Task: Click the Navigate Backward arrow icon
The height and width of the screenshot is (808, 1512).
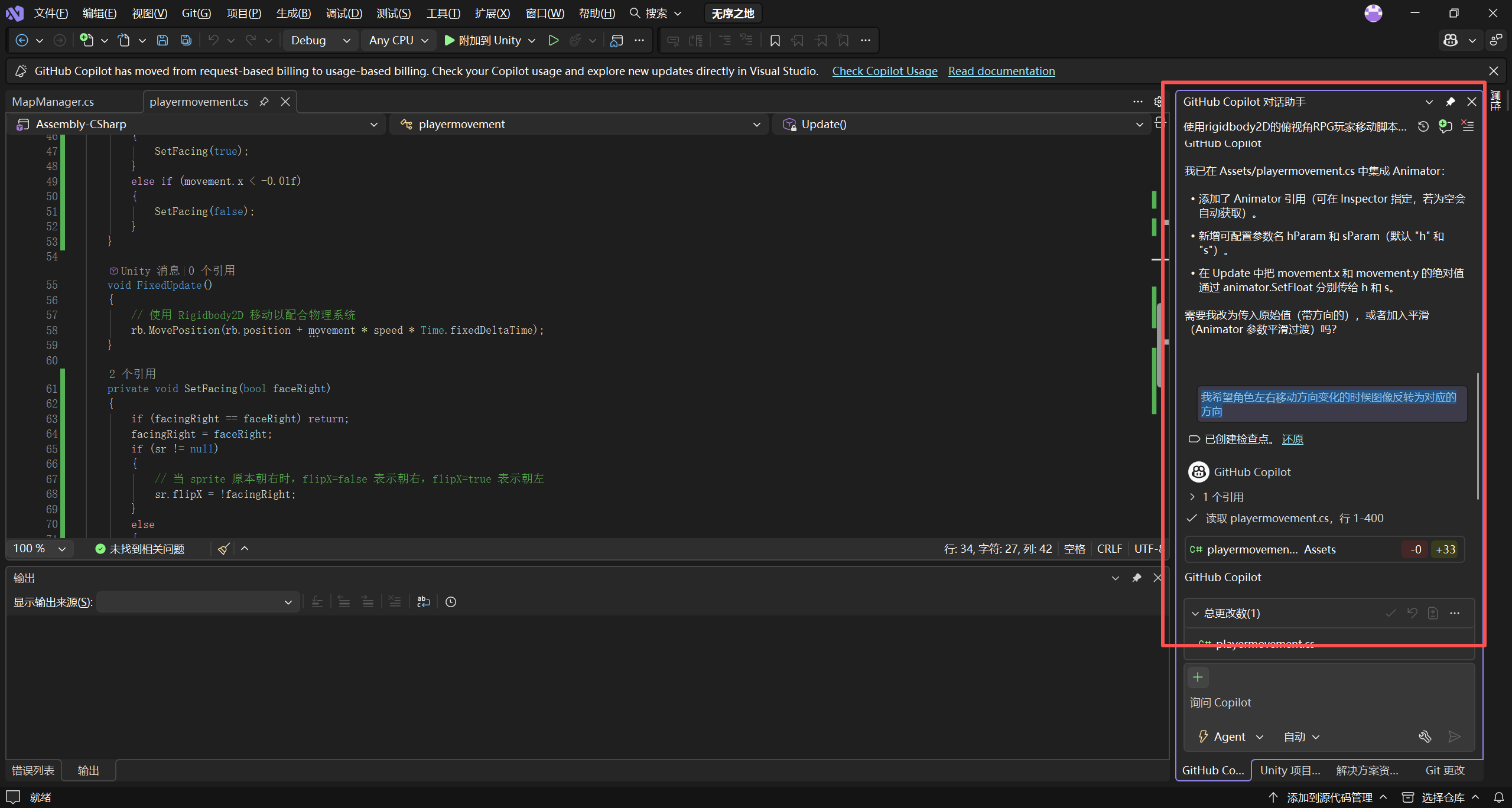Action: (22, 40)
